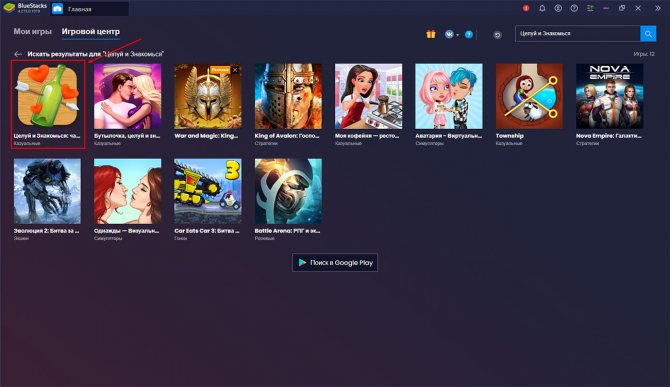The height and width of the screenshot is (387, 670).
Task: Click into the search text field
Action: click(578, 34)
